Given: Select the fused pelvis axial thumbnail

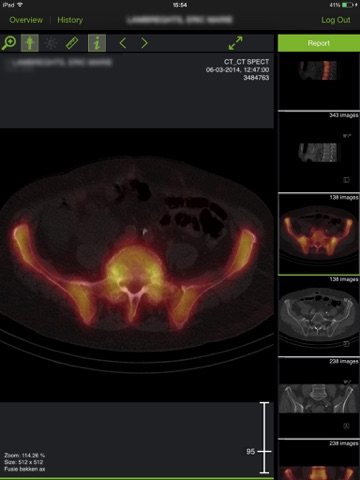Looking at the screenshot, I should click(x=319, y=233).
